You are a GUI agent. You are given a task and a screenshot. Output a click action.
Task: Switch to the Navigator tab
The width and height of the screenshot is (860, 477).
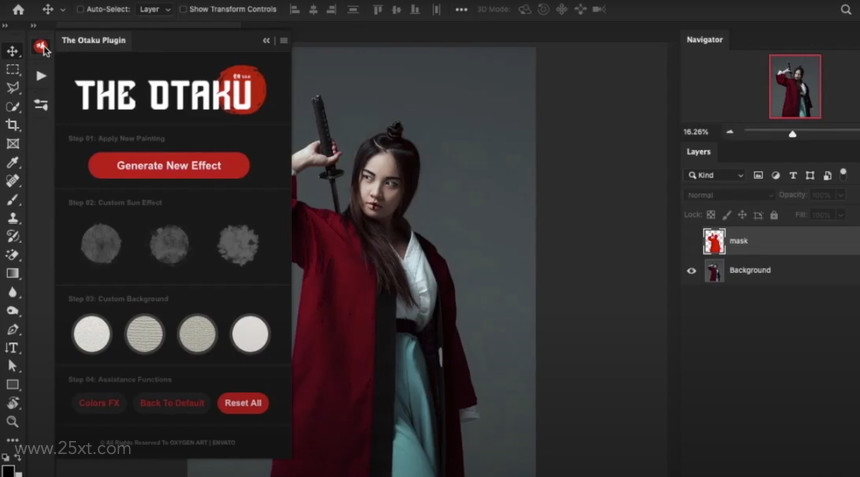coord(705,39)
